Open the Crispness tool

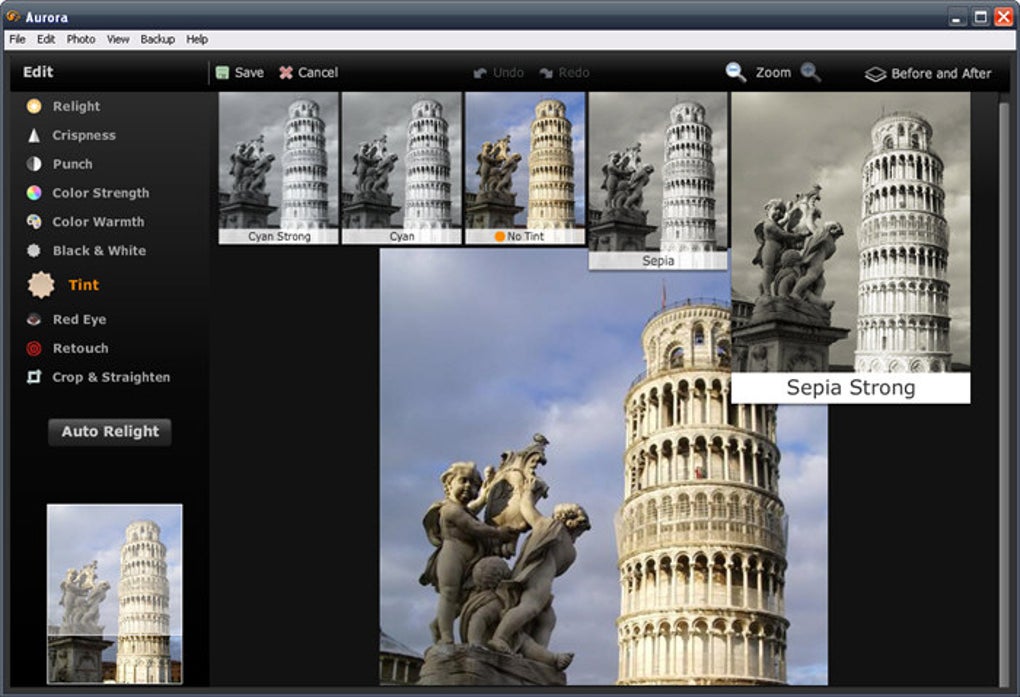(x=84, y=135)
